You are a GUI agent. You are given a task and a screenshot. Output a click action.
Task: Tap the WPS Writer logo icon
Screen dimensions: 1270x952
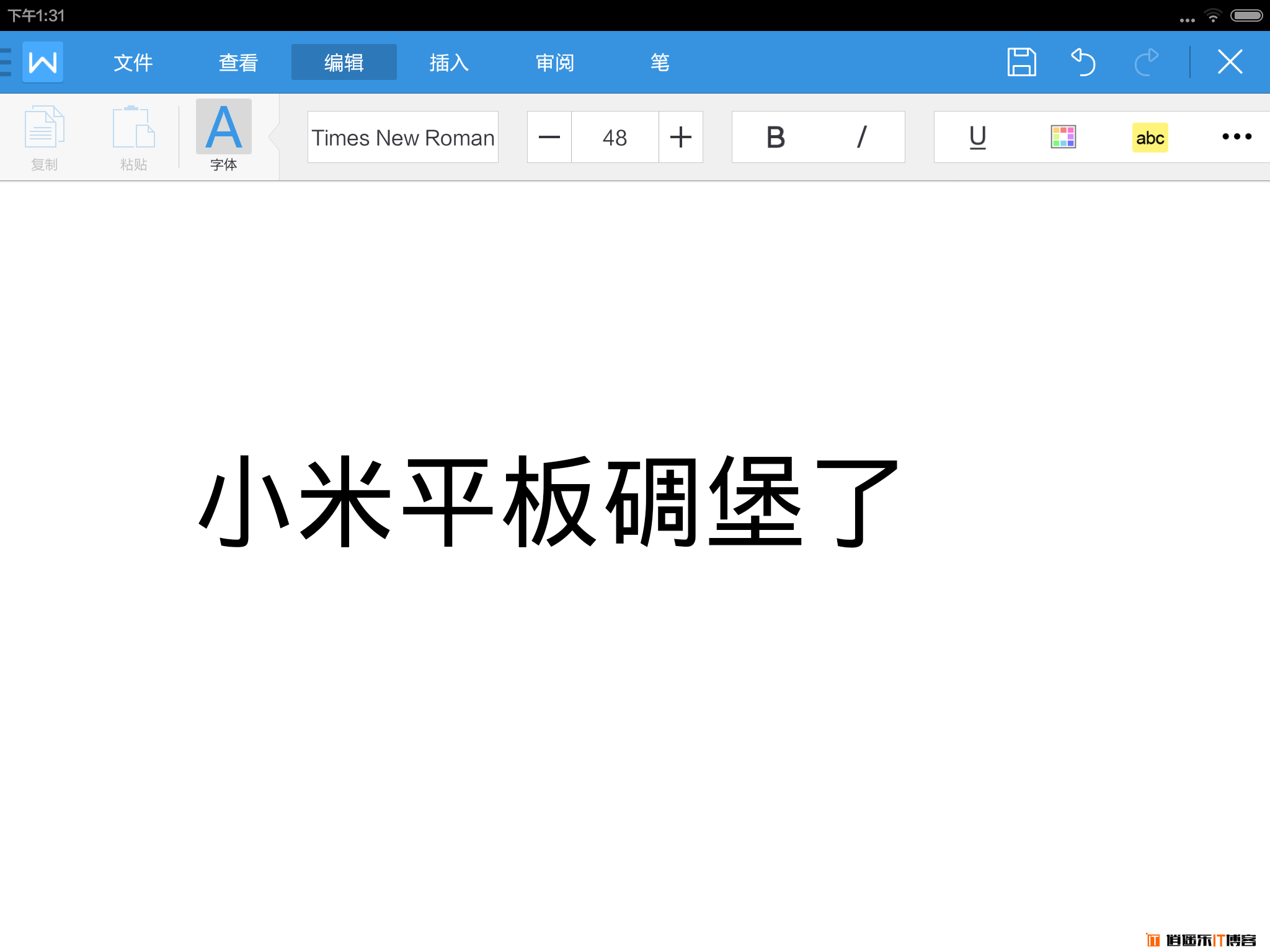pyautogui.click(x=43, y=62)
